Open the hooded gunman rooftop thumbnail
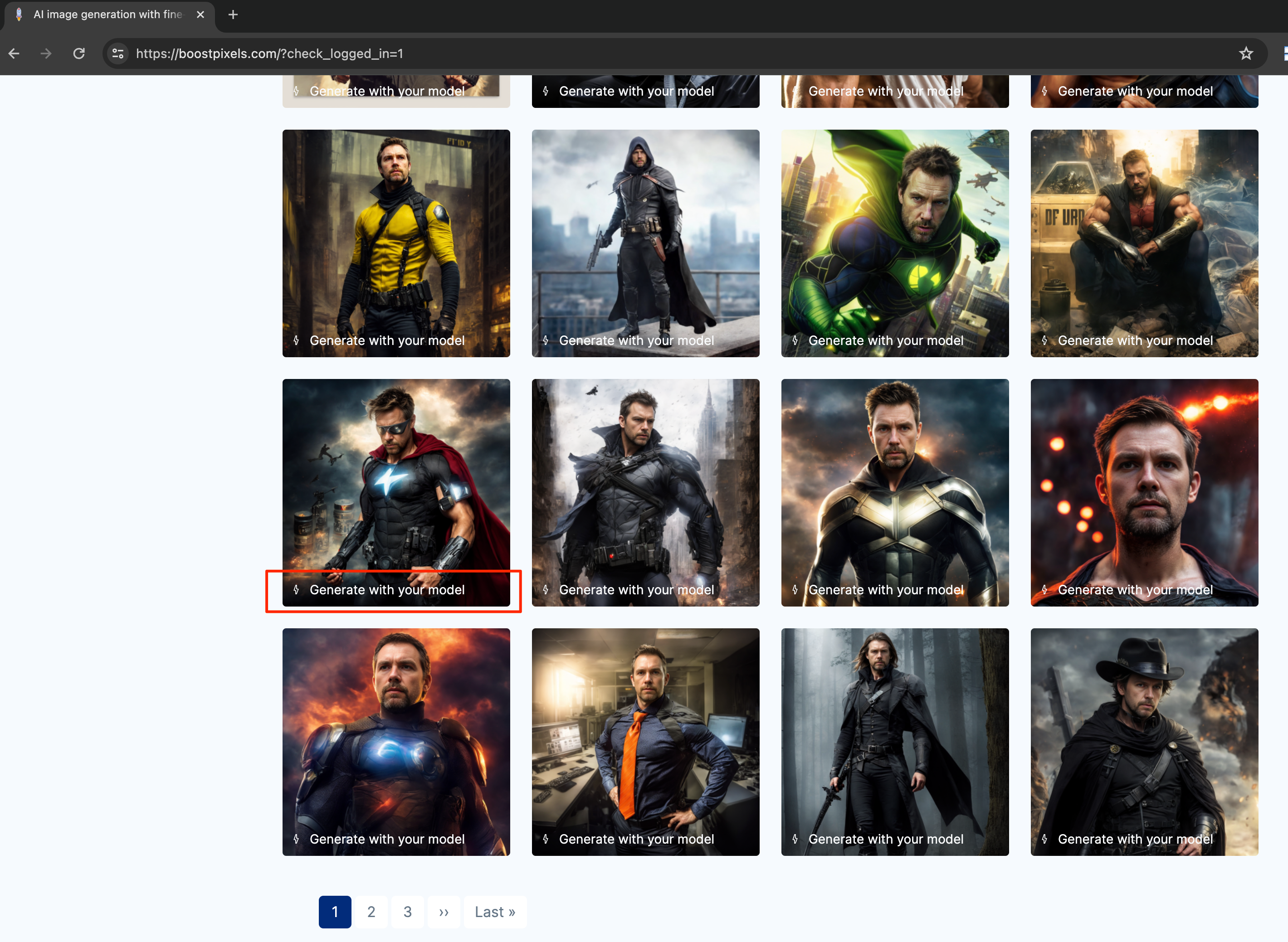 tap(645, 228)
